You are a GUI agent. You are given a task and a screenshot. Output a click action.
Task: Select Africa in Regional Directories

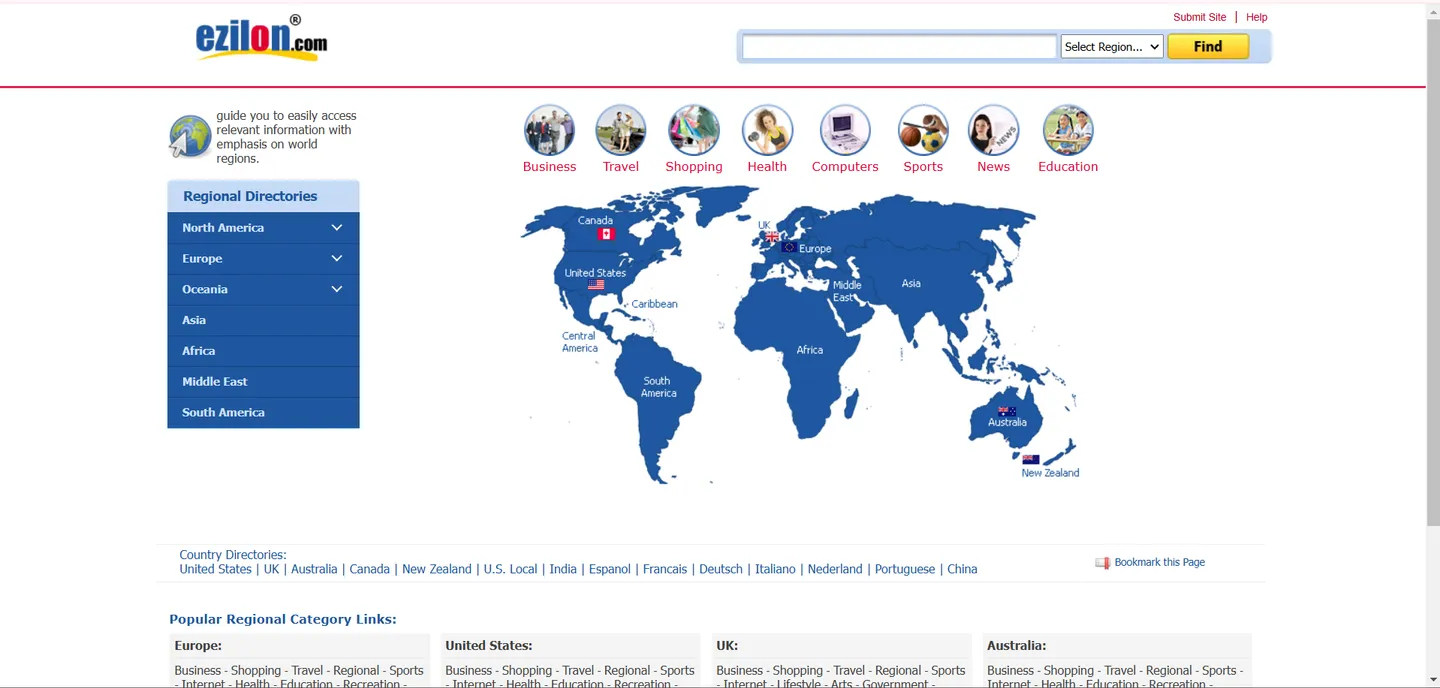(263, 351)
